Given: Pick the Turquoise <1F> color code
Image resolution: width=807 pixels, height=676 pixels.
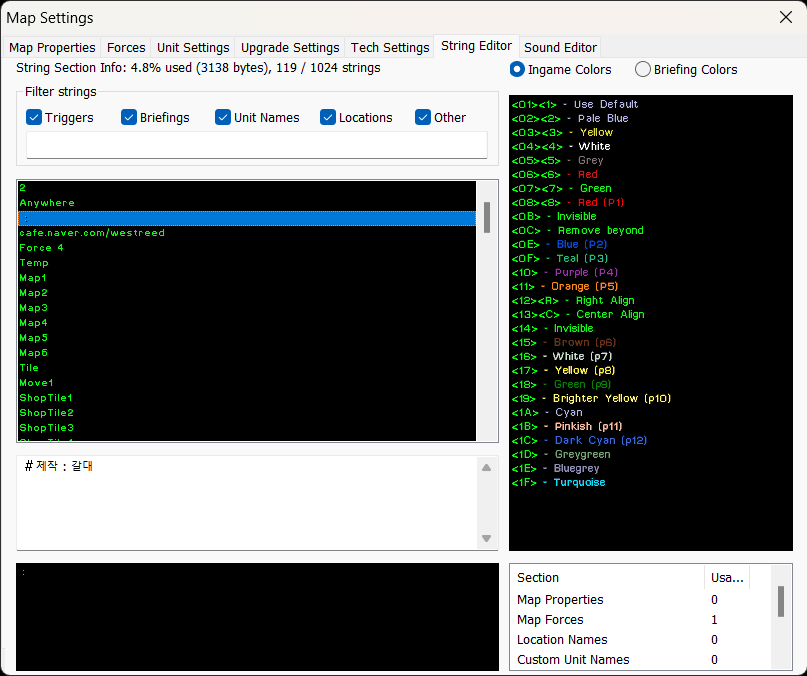Looking at the screenshot, I should (x=558, y=483).
